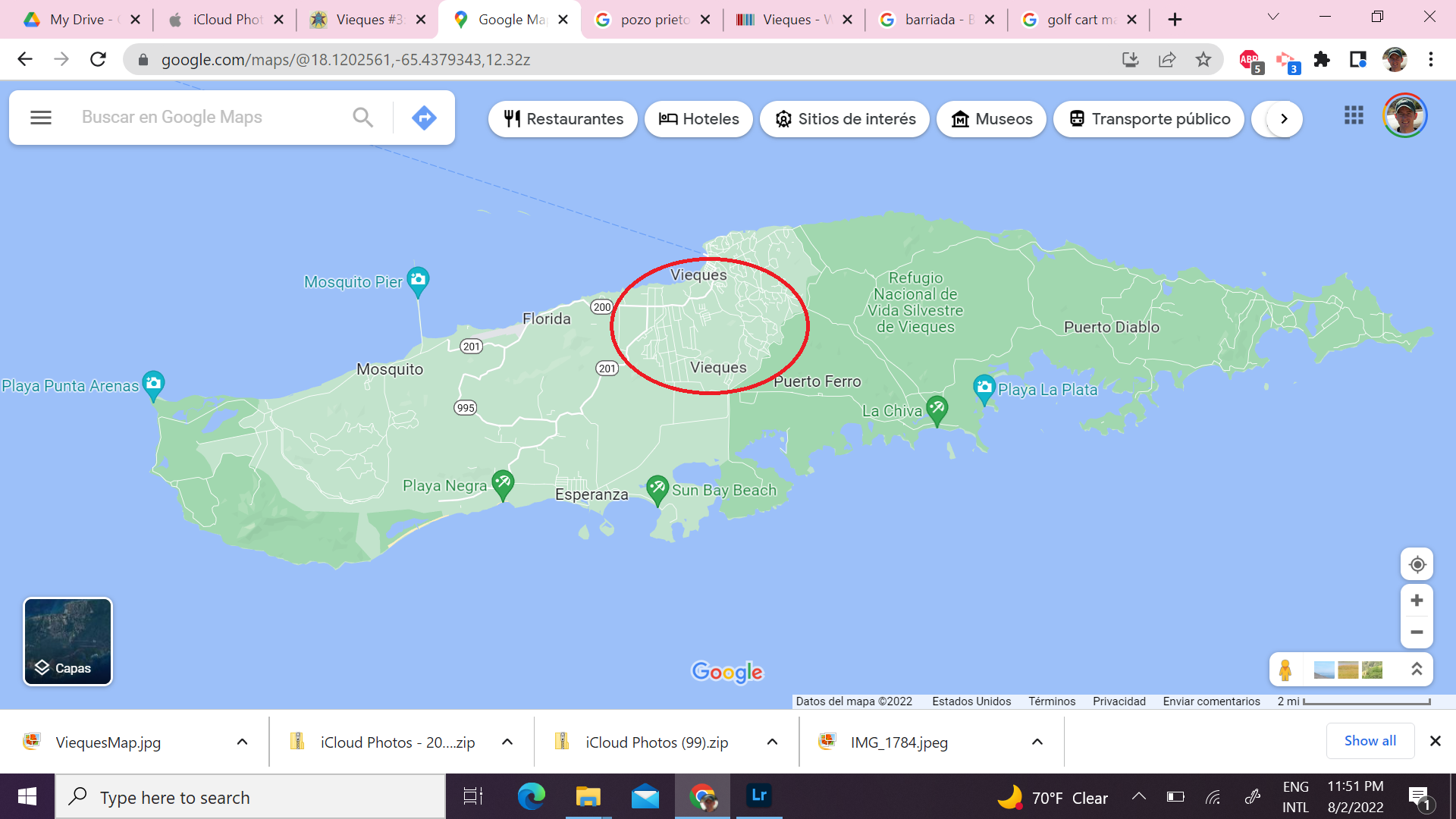Click the Playa La Plata camera marker

point(984,390)
